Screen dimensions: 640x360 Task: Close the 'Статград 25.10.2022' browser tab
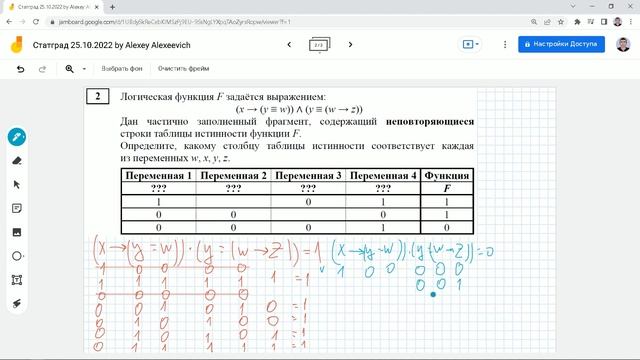pyautogui.click(x=97, y=7)
